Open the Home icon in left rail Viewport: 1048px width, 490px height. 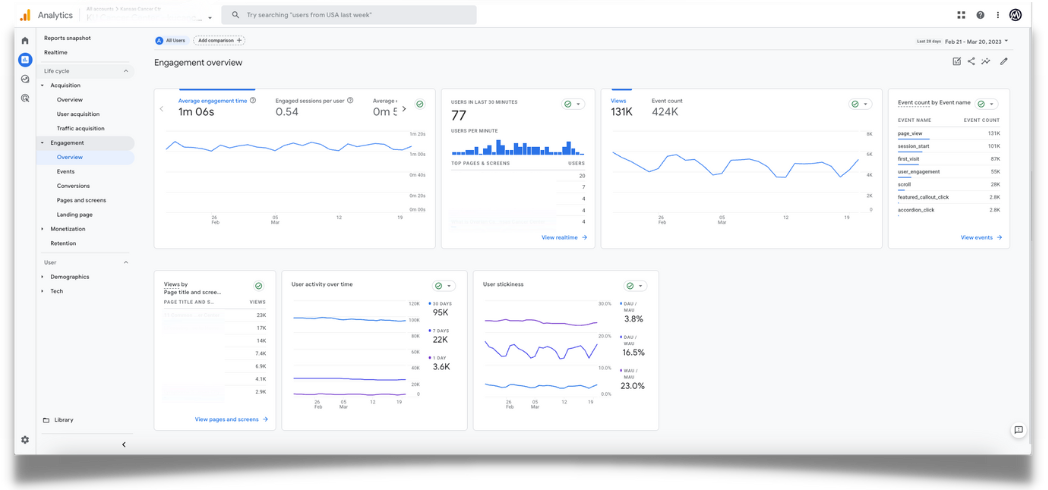pos(25,41)
